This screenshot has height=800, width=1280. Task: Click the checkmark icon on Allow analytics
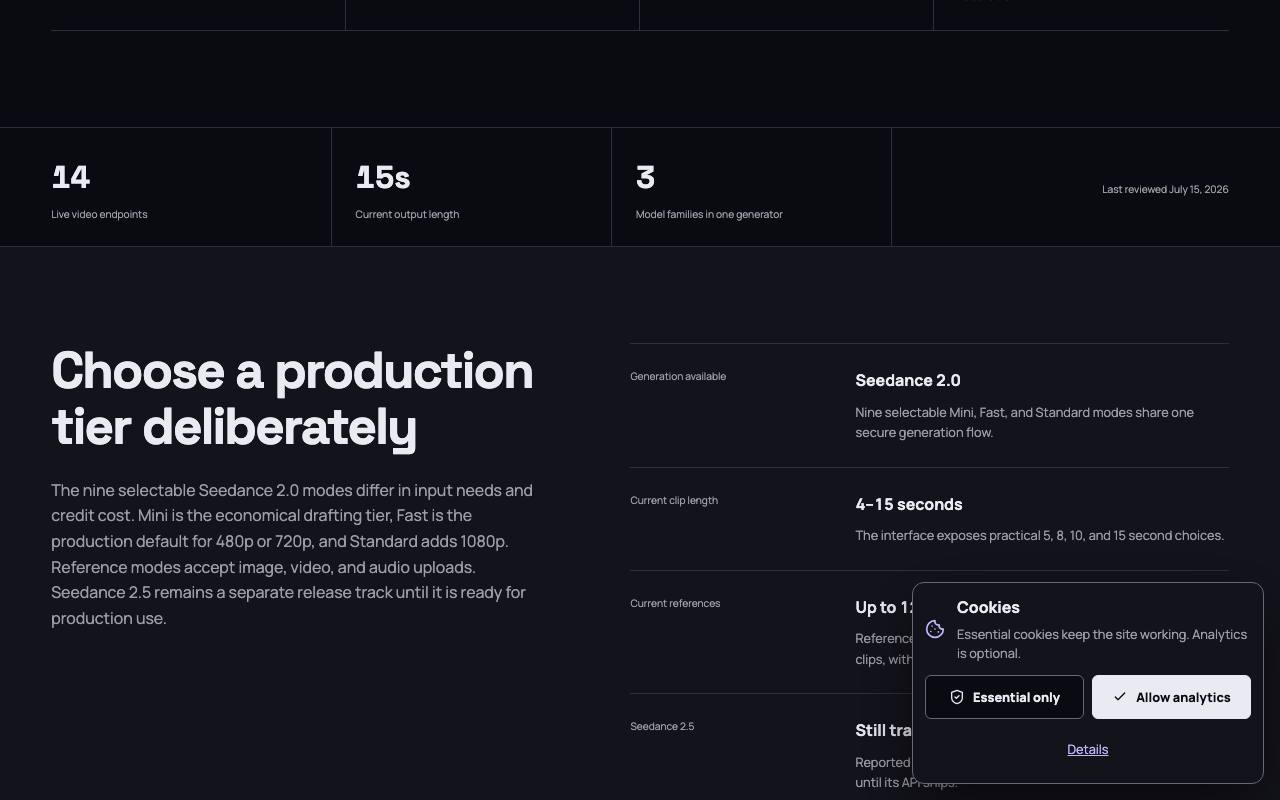(x=1120, y=697)
